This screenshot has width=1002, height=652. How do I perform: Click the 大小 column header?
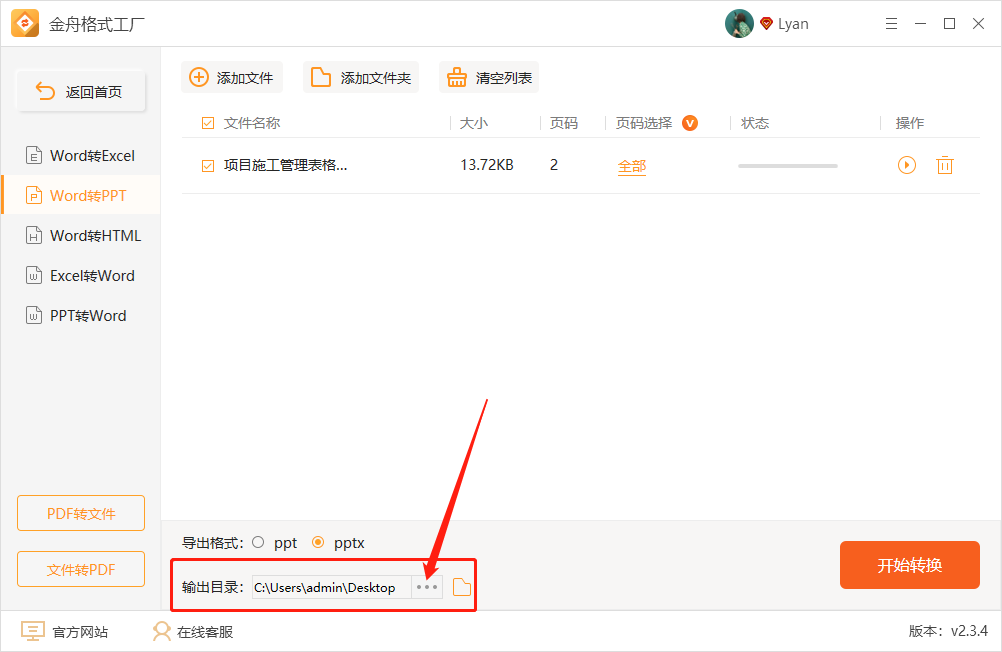(474, 123)
